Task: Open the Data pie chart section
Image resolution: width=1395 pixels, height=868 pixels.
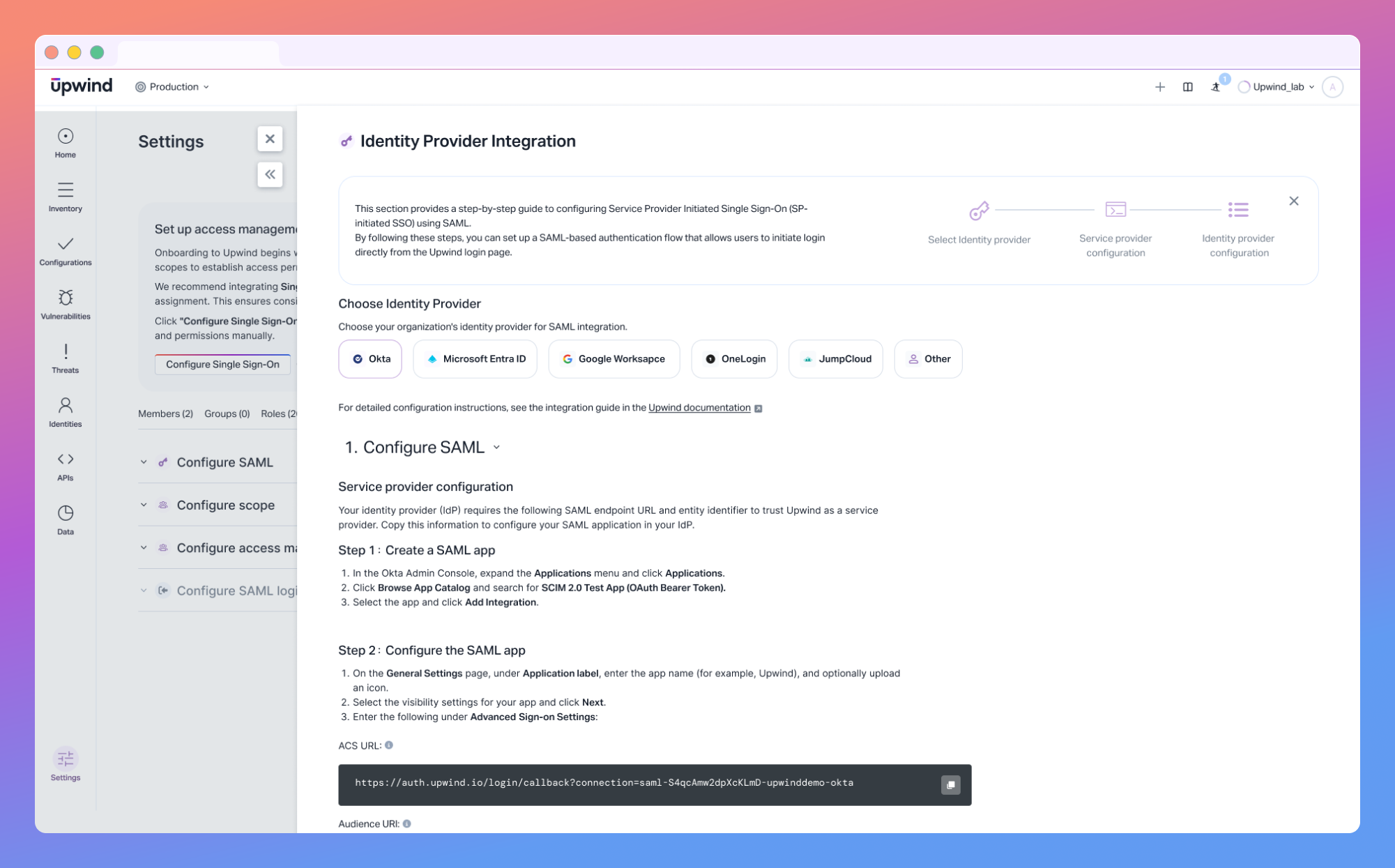Action: (x=65, y=519)
